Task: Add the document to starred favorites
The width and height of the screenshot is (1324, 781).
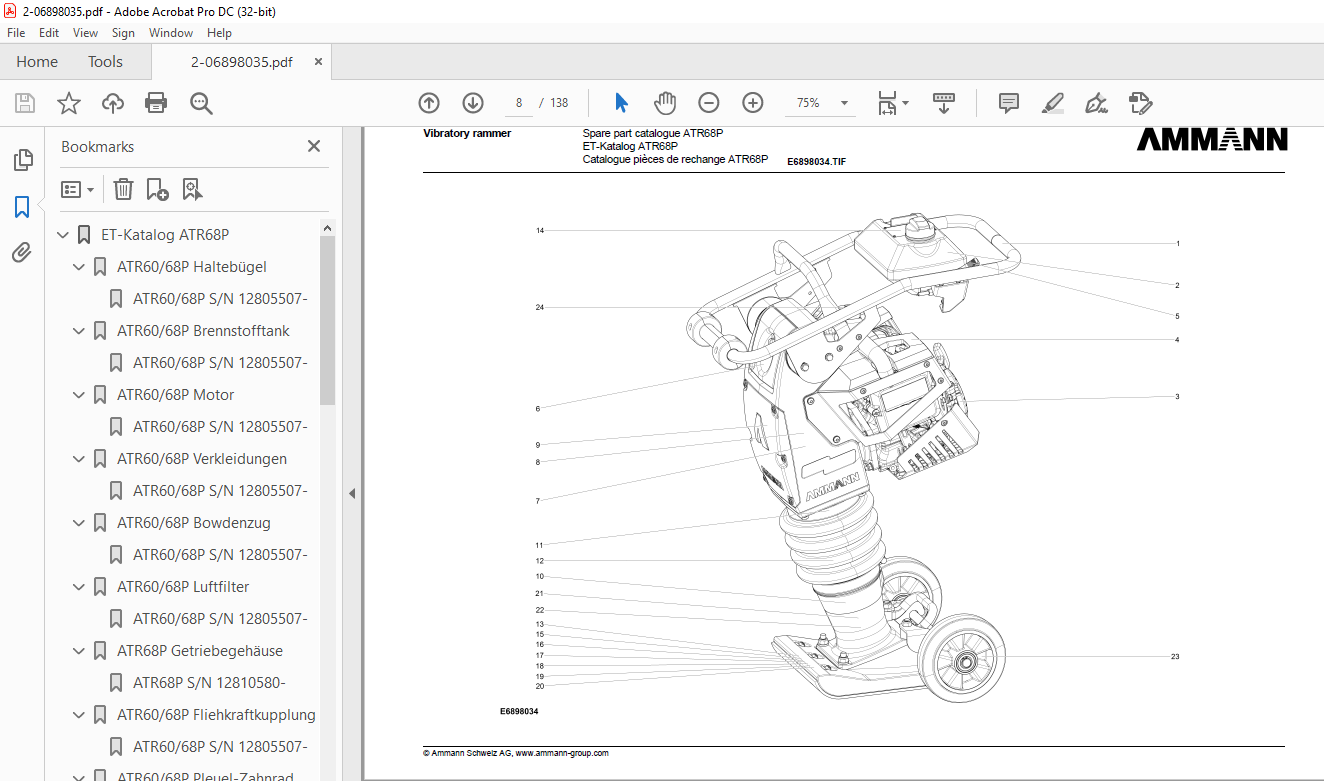Action: [x=69, y=103]
